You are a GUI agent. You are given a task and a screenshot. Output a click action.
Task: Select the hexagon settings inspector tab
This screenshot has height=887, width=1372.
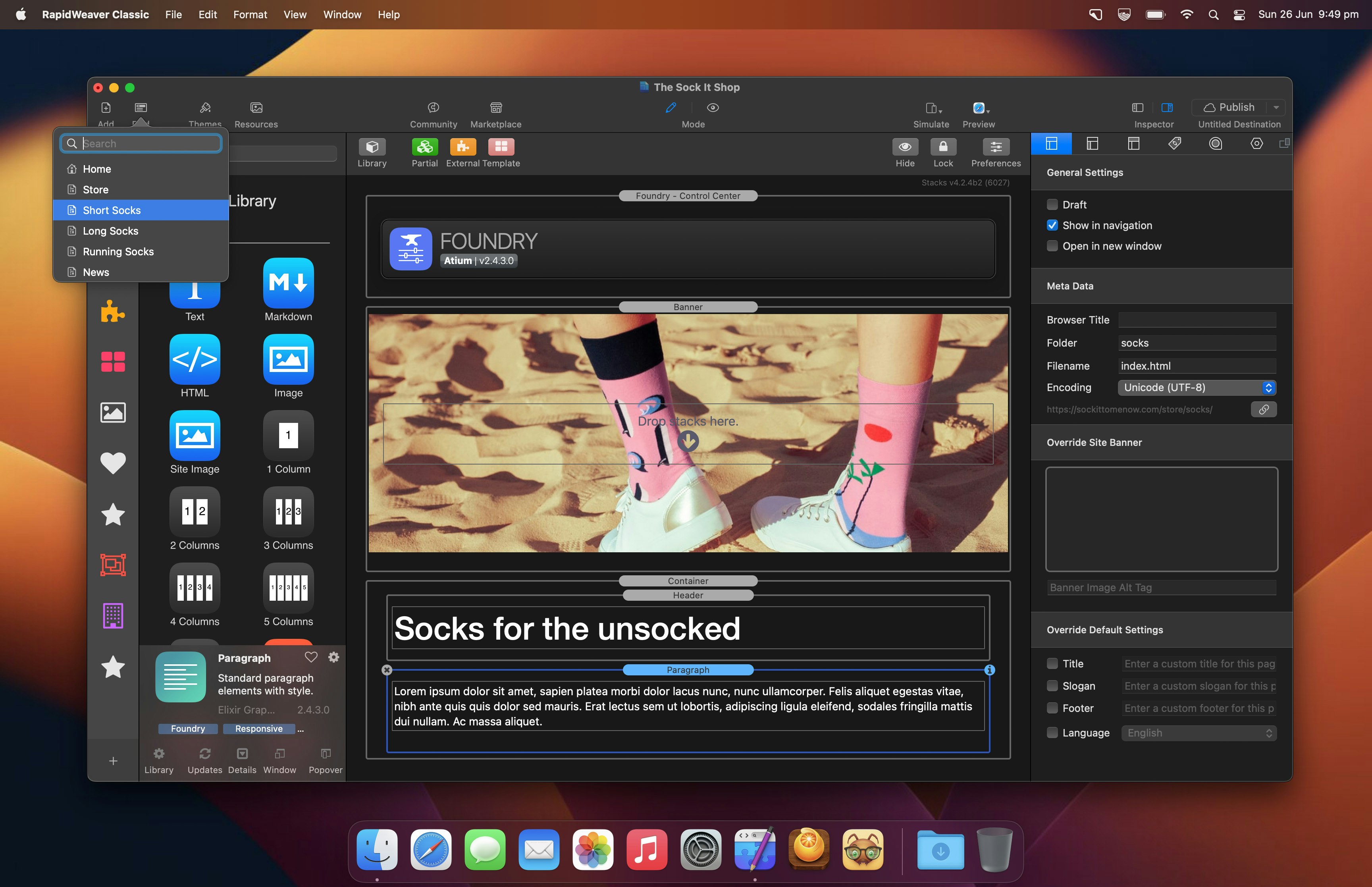pos(1256,144)
